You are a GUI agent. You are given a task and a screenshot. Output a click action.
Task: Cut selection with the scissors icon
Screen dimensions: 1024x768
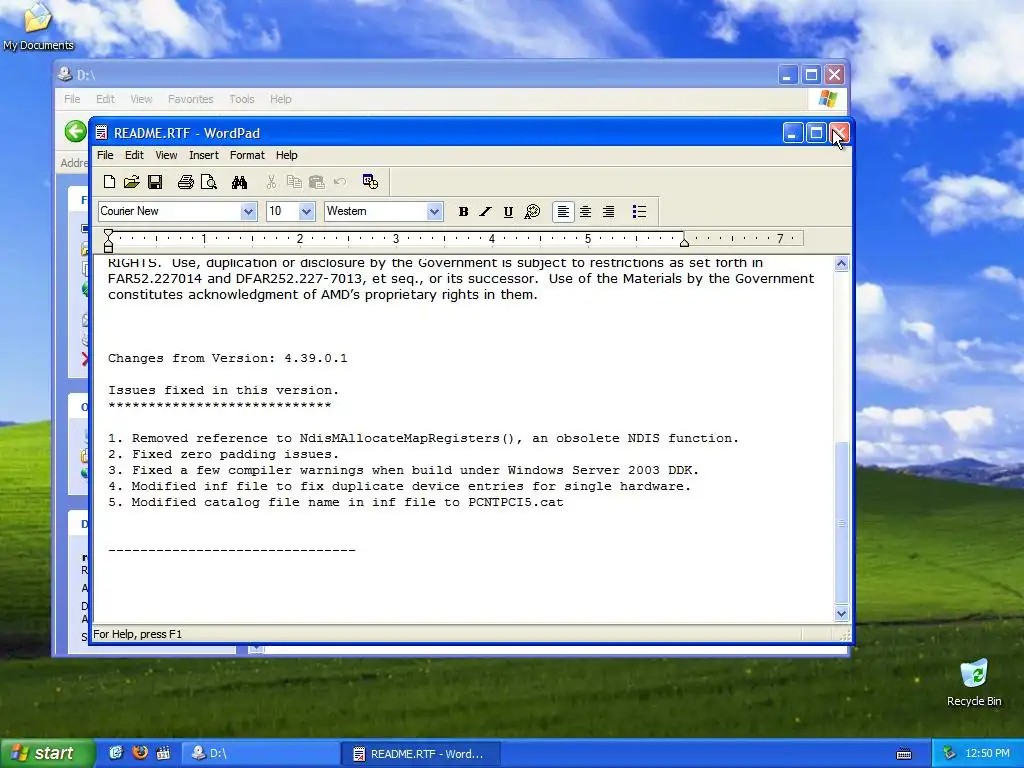click(271, 182)
